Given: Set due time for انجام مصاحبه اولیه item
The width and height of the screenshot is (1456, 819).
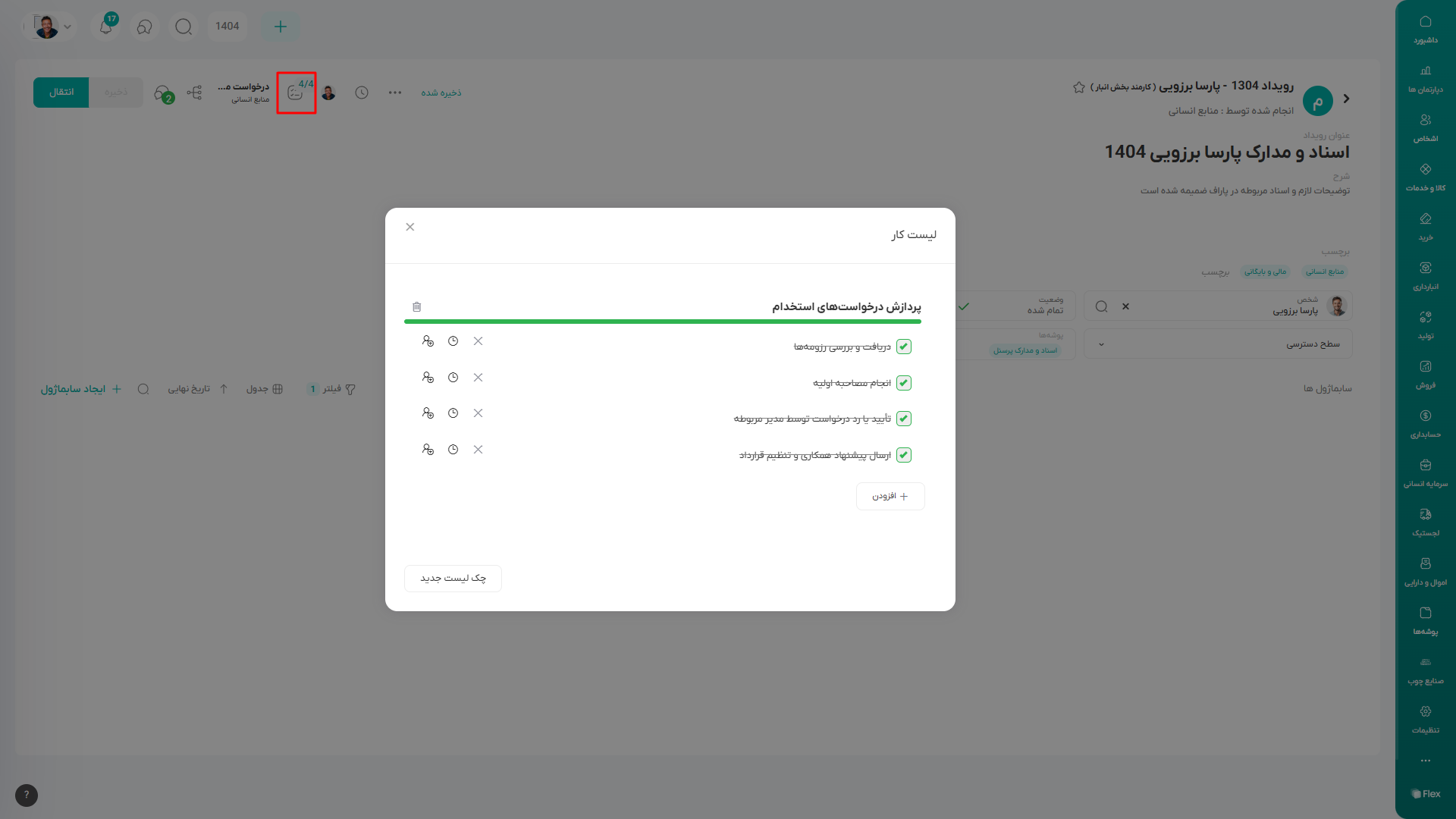Looking at the screenshot, I should (x=453, y=378).
